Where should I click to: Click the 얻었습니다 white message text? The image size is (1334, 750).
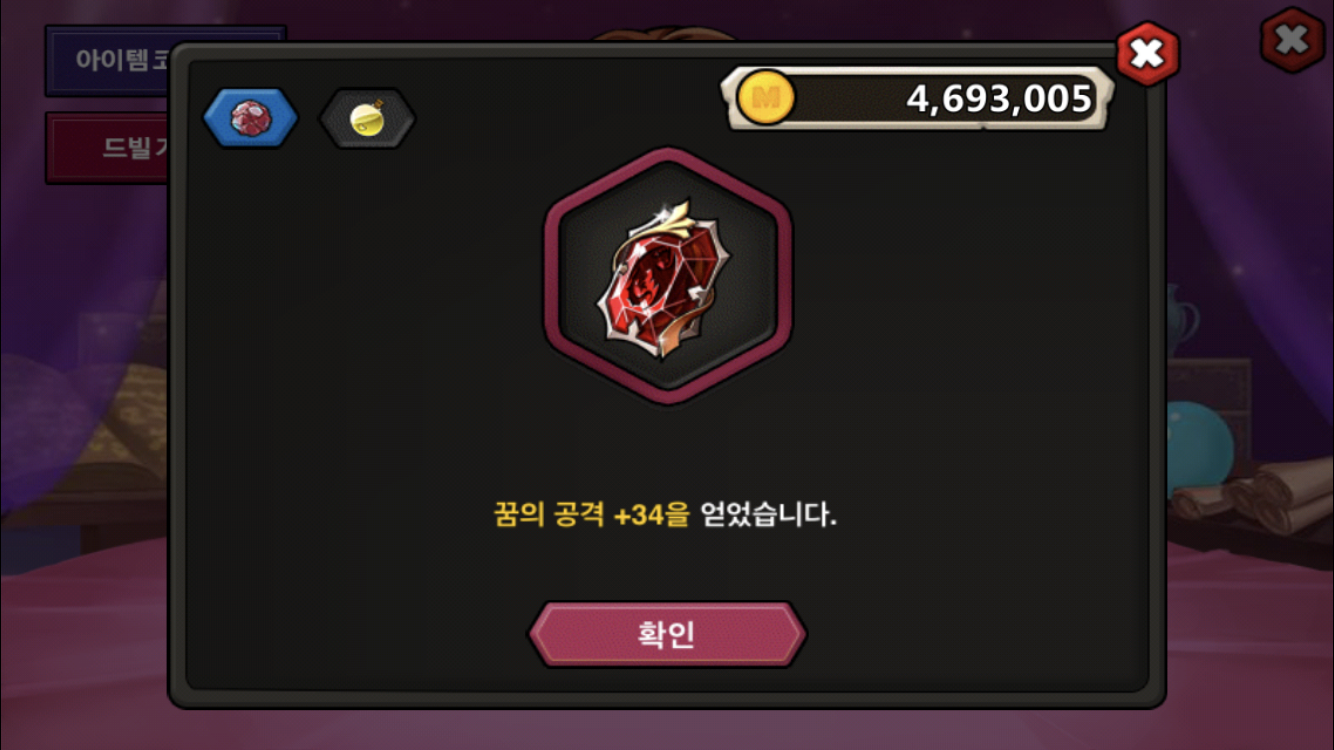[768, 516]
